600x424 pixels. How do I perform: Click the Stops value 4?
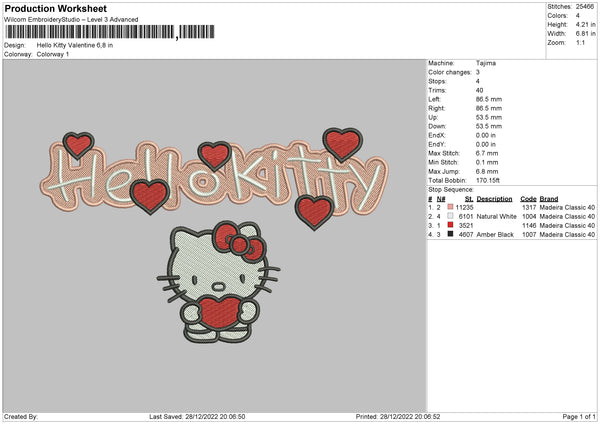(x=478, y=81)
